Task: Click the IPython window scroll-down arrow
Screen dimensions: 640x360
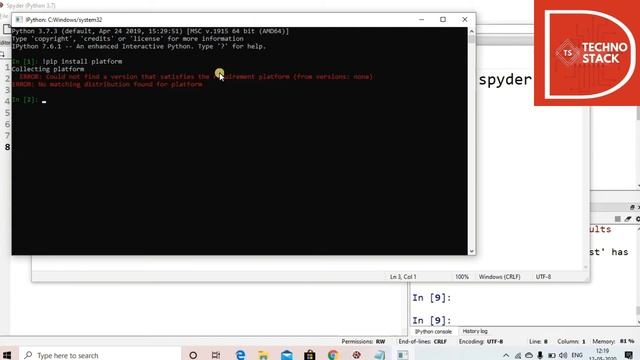Action: point(471,251)
